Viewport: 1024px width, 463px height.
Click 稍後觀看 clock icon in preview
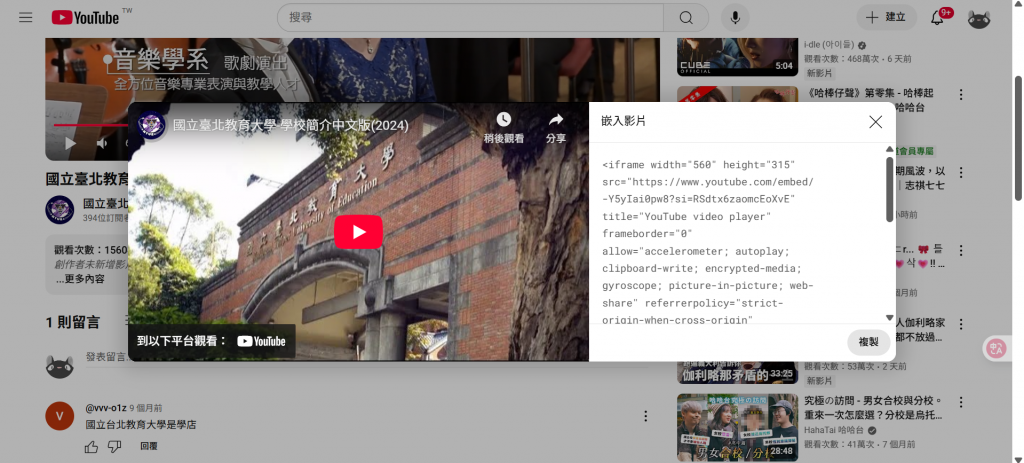504,127
